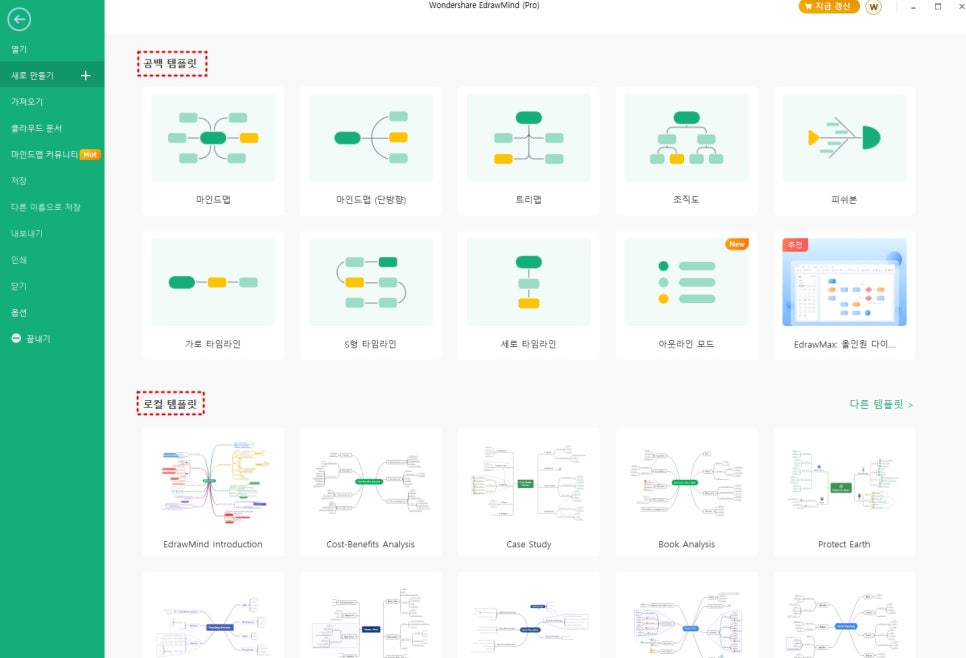Viewport: 966px width, 658px height.
Task: Select the 마인드맵 blank template icon
Action: click(213, 137)
